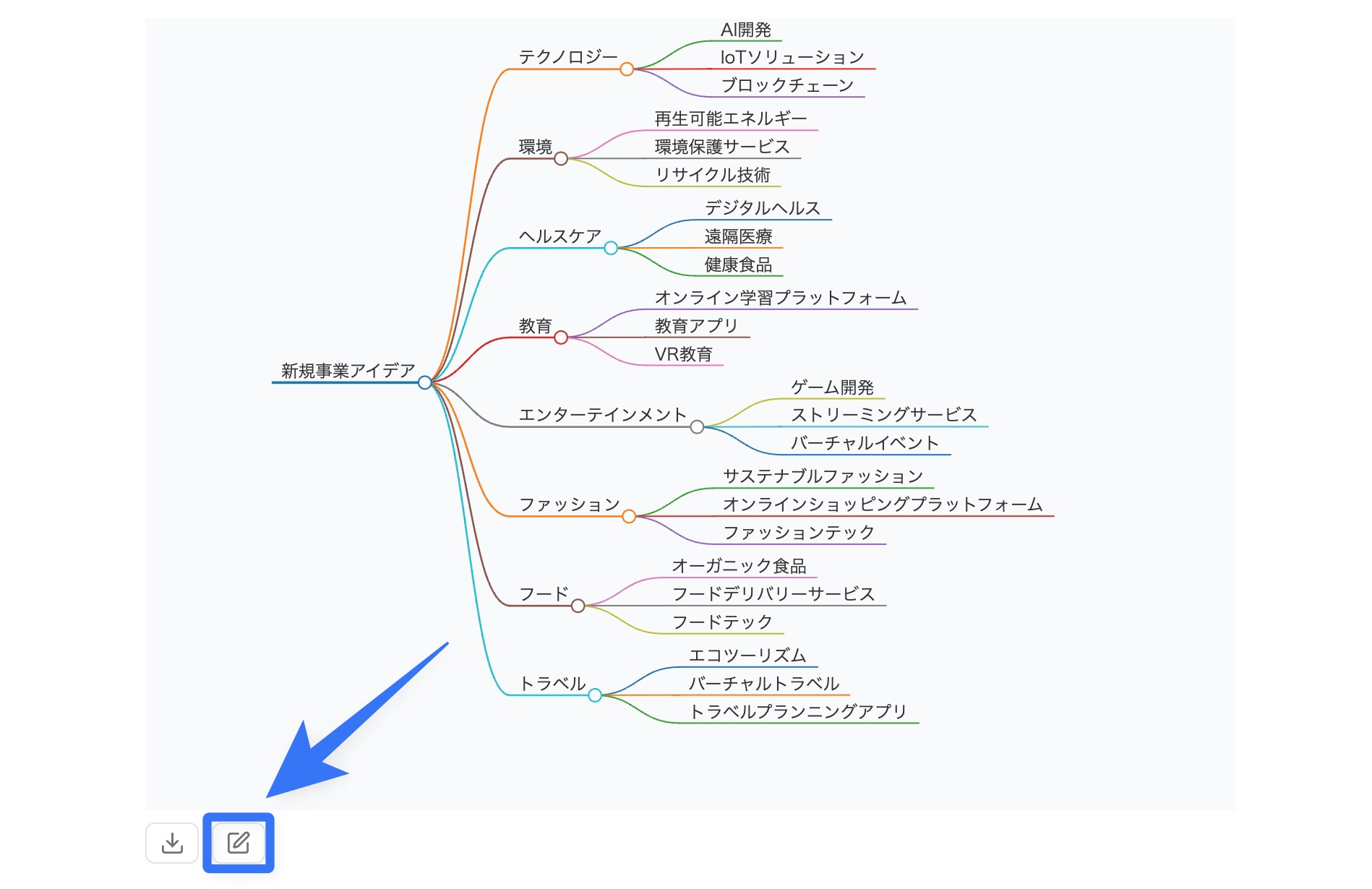
Task: Select the エンターテインメント branch label
Action: click(x=603, y=415)
